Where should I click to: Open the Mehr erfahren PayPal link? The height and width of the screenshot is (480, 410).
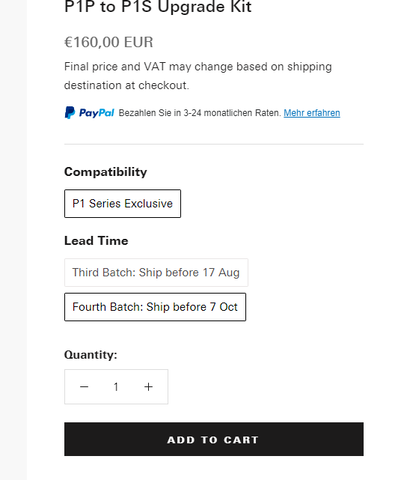[312, 113]
